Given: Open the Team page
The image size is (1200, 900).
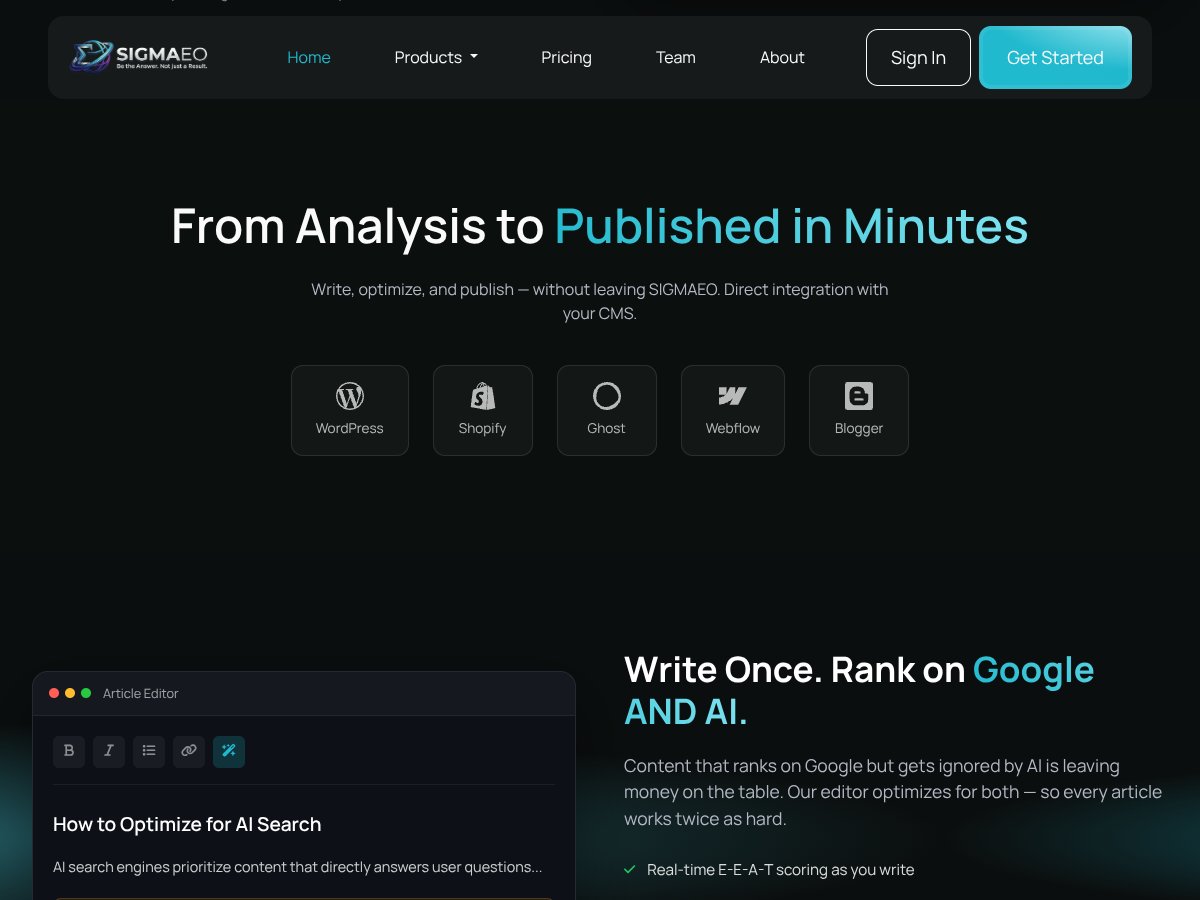Looking at the screenshot, I should pos(676,58).
